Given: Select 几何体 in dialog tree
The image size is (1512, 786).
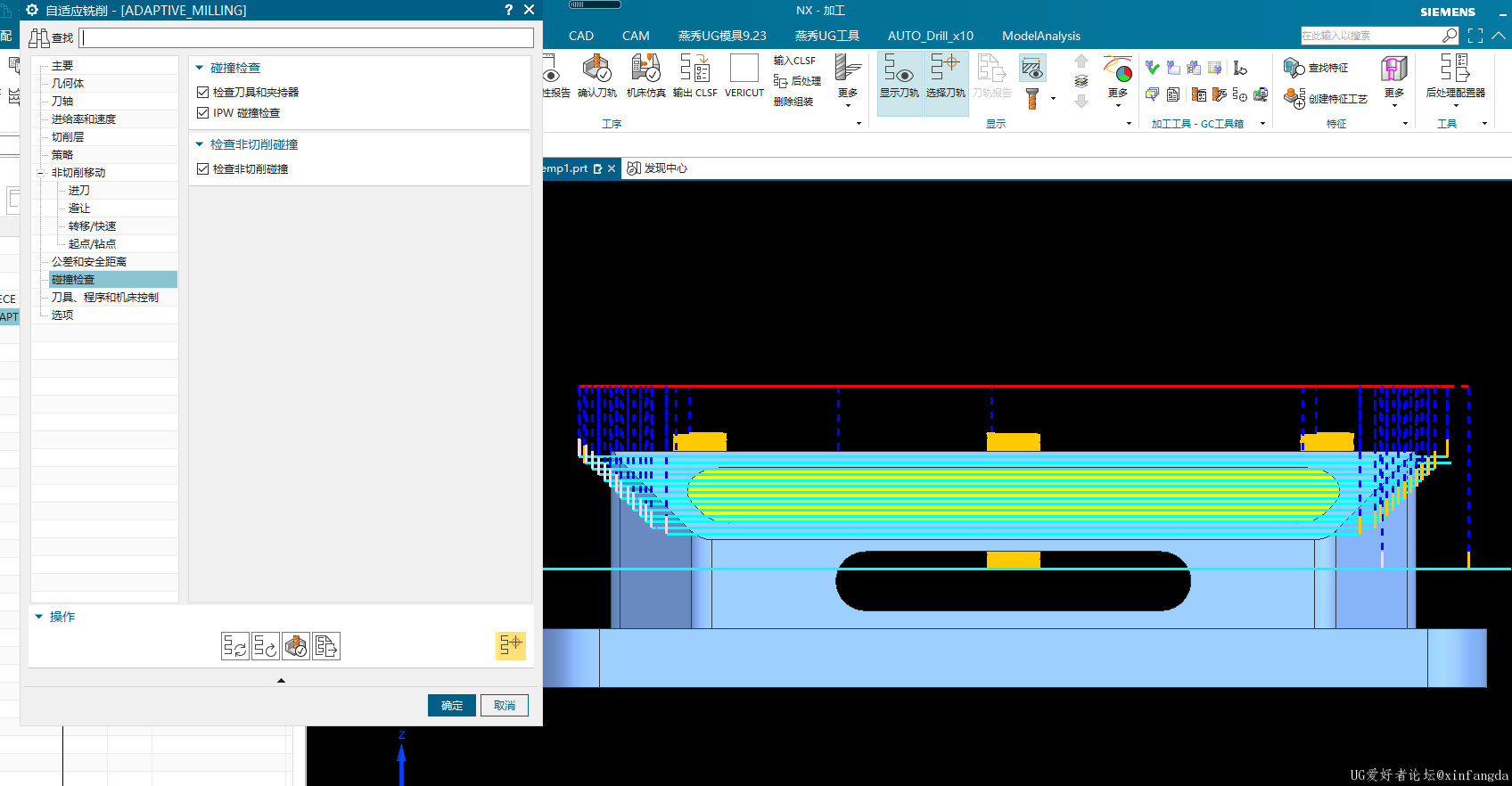Looking at the screenshot, I should click(x=68, y=84).
